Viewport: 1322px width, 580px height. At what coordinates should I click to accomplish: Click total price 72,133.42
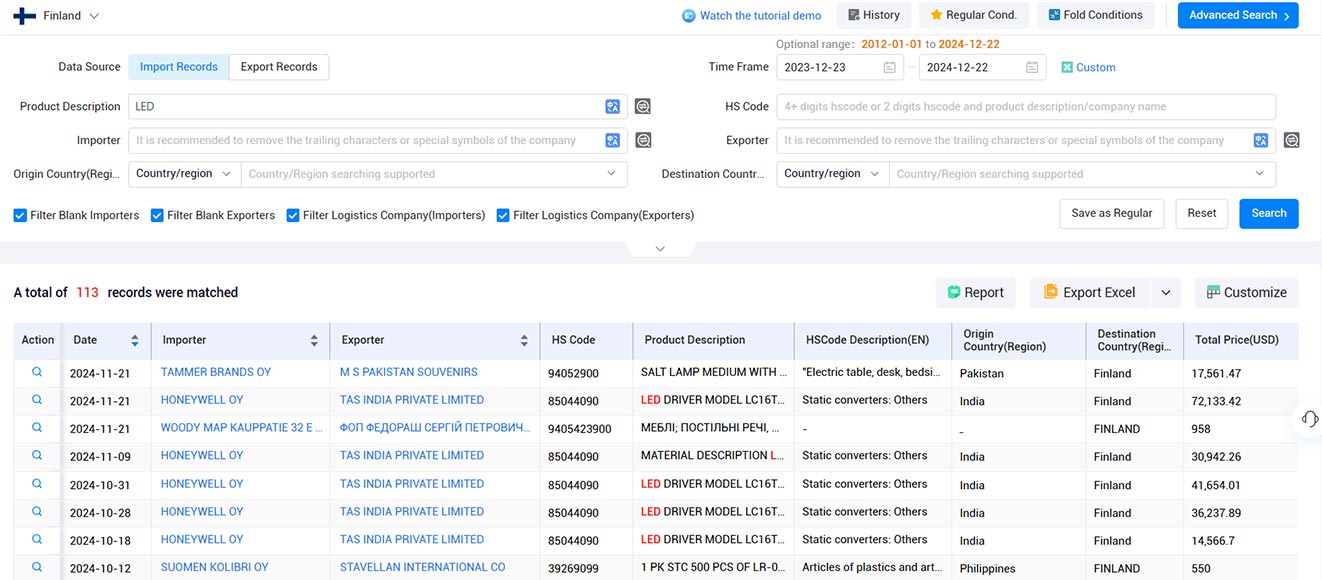click(x=1216, y=401)
